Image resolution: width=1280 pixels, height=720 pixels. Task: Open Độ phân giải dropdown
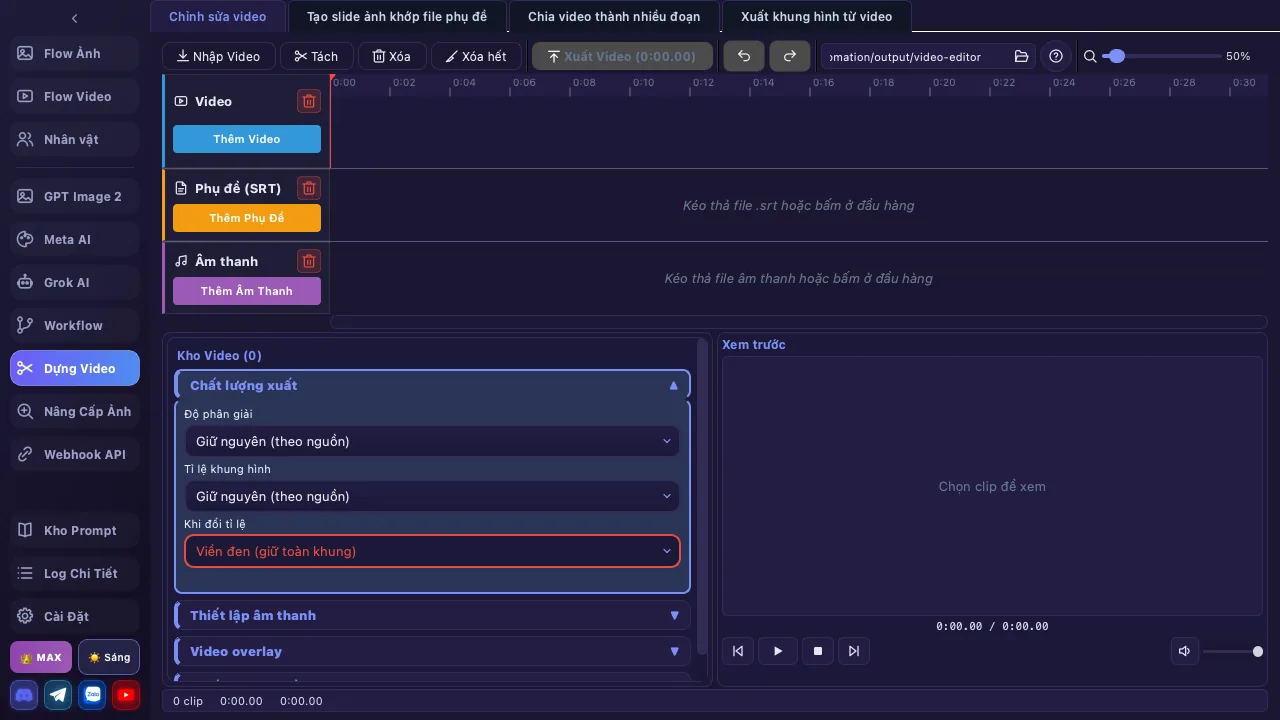(432, 441)
